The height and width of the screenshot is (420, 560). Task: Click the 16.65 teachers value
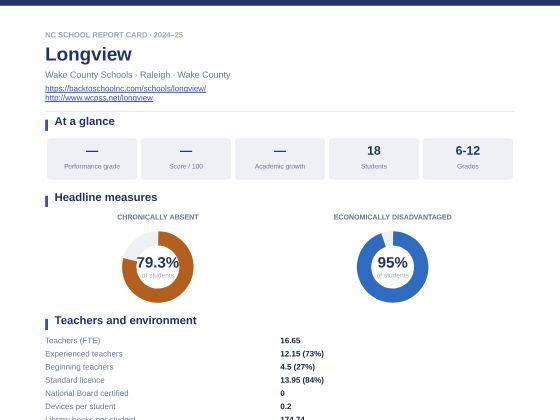[x=290, y=341]
